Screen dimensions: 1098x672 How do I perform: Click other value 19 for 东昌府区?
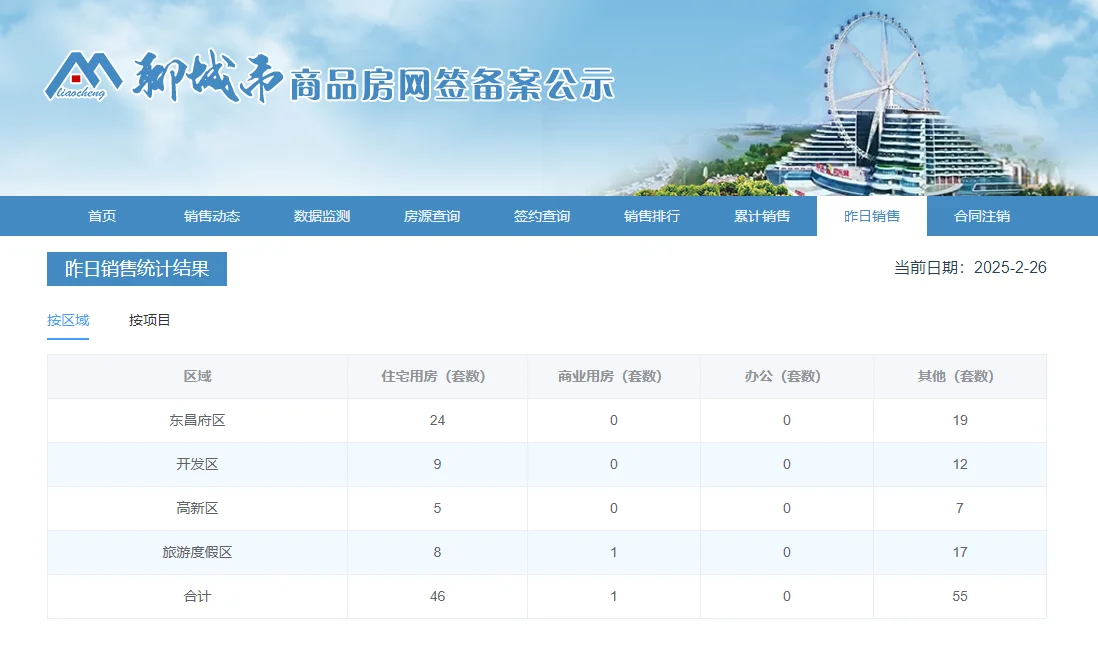coord(960,421)
